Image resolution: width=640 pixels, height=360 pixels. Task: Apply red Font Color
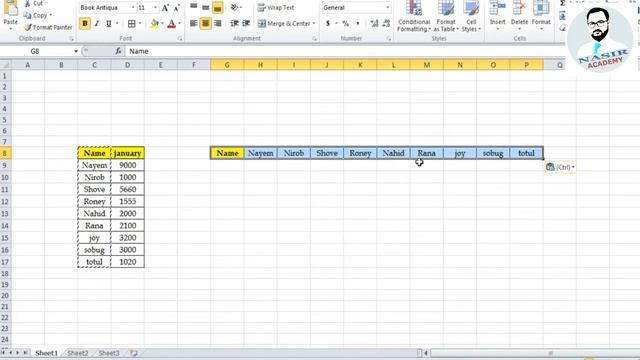point(171,24)
